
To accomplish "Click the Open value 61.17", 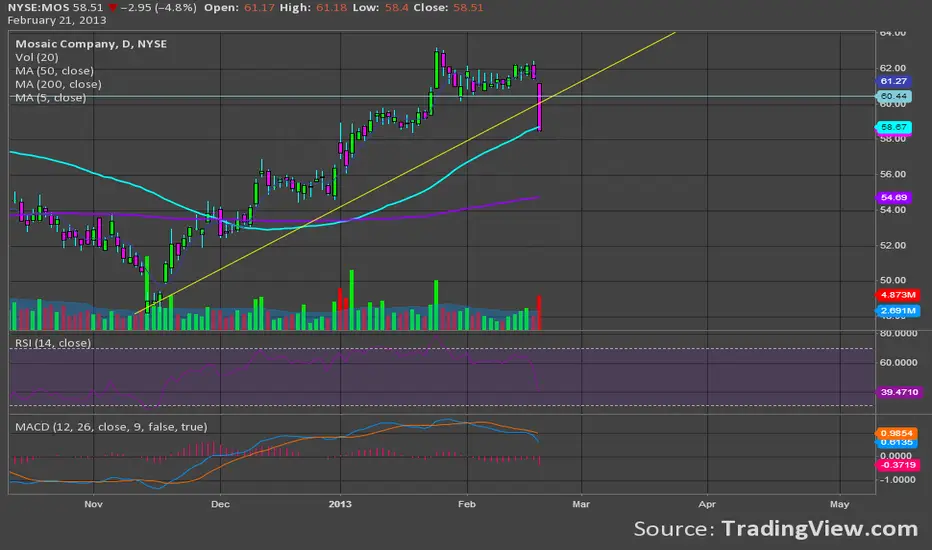I will [259, 8].
